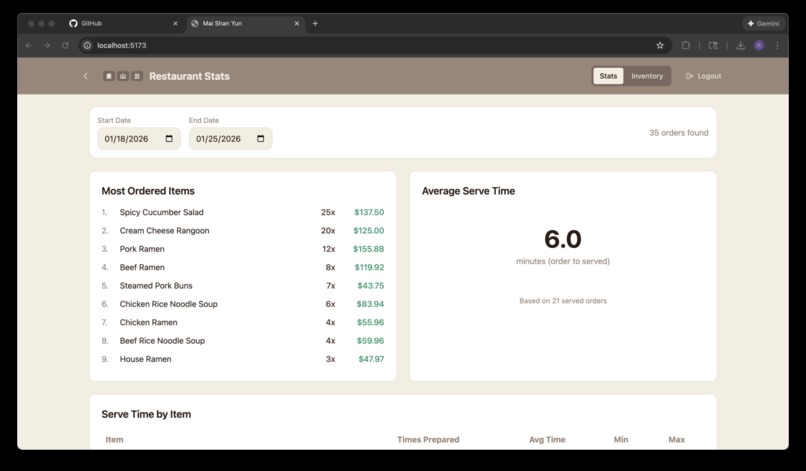The width and height of the screenshot is (806, 471).
Task: Click the browser back arrow
Action: [x=29, y=45]
